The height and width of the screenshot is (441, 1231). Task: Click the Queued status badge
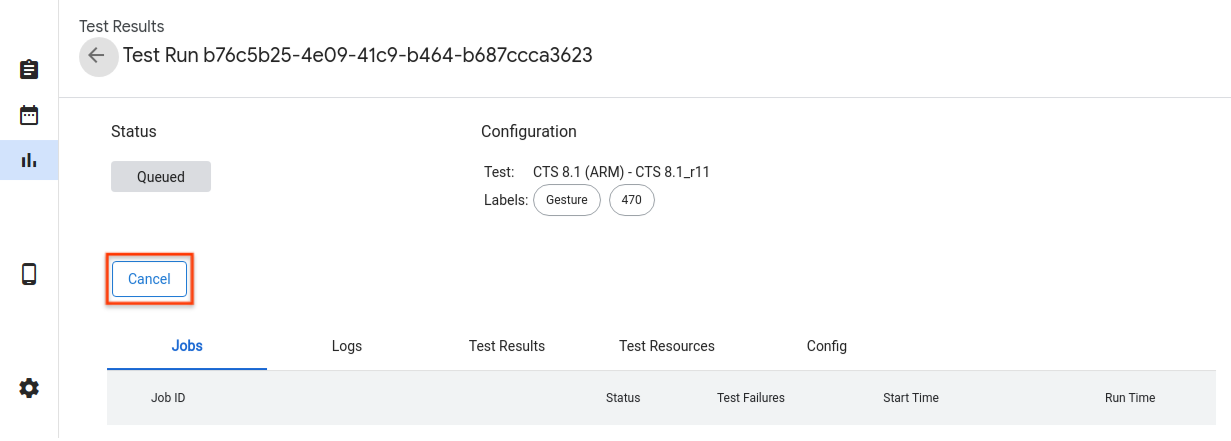161,177
